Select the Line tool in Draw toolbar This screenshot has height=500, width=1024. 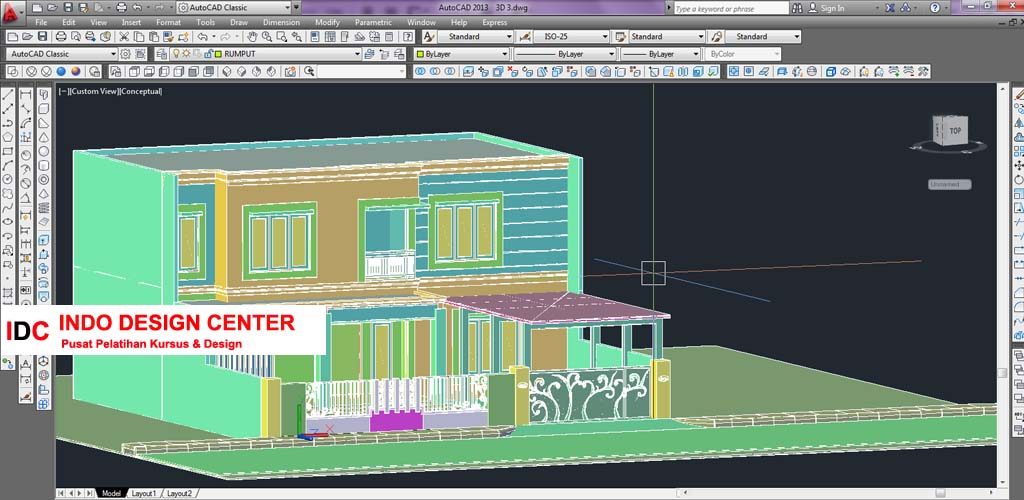(8, 95)
